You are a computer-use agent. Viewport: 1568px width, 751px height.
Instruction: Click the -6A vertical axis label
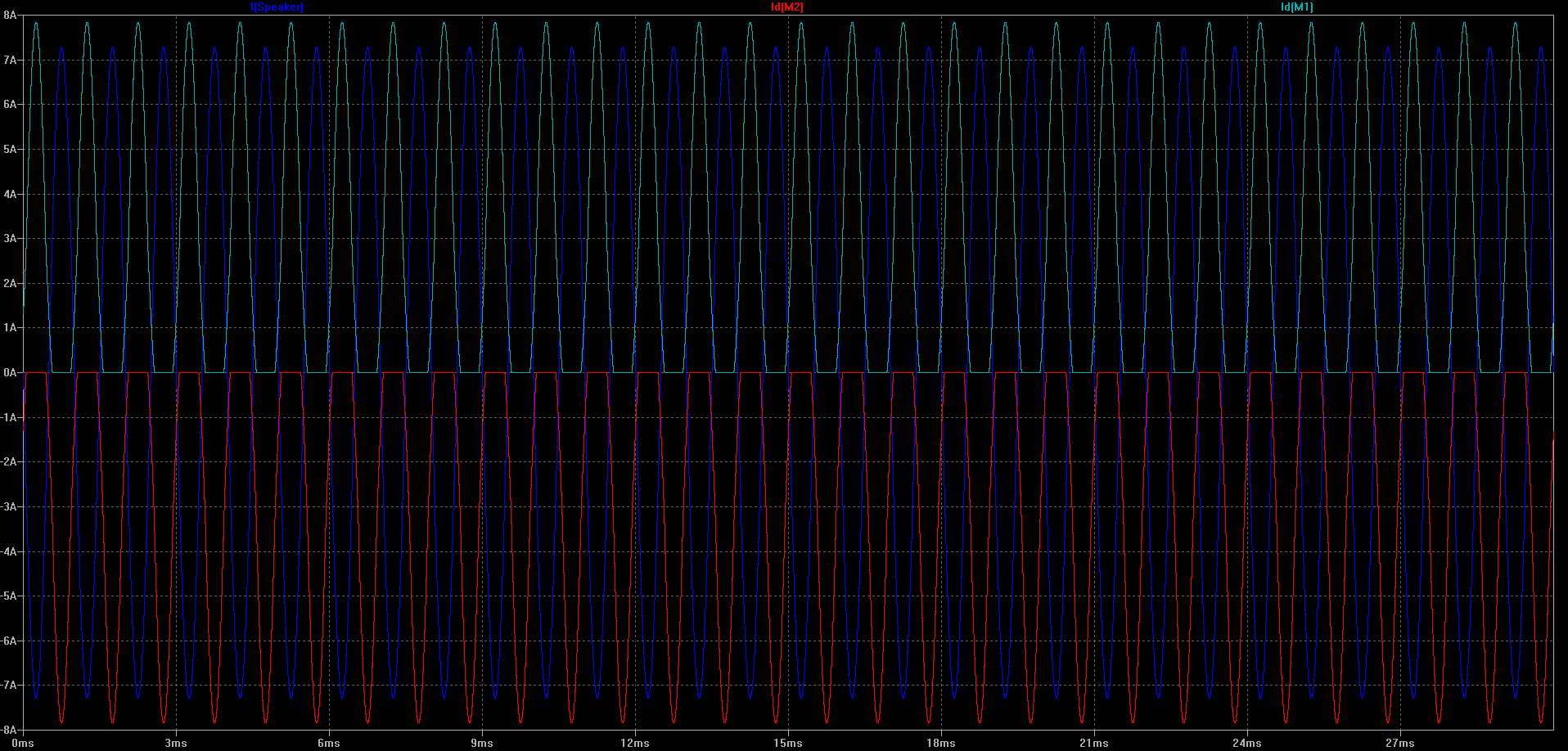[x=8, y=641]
